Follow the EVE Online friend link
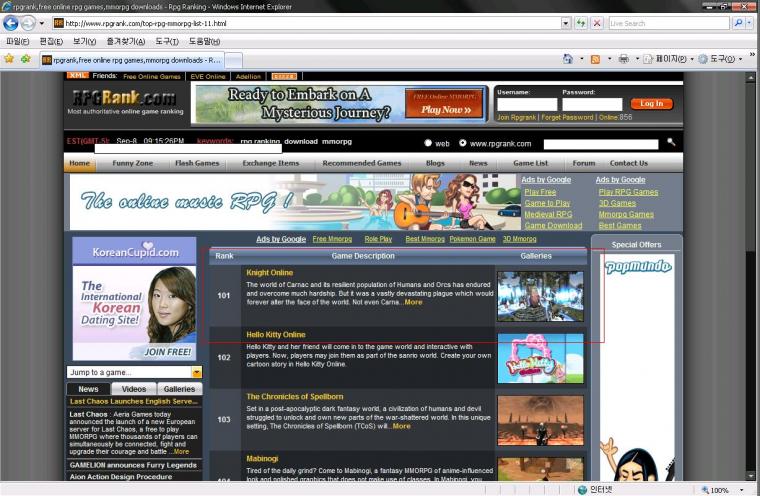 [208, 77]
